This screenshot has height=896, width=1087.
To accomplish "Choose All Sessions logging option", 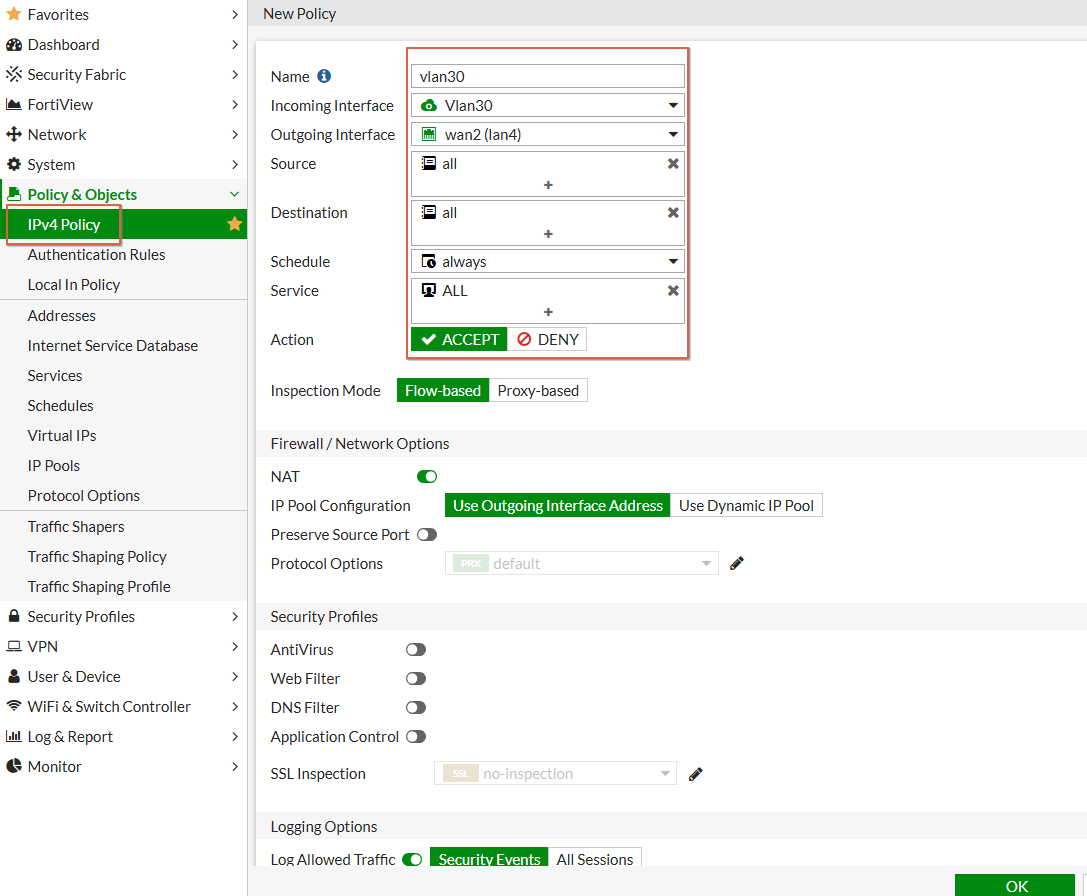I will click(595, 859).
